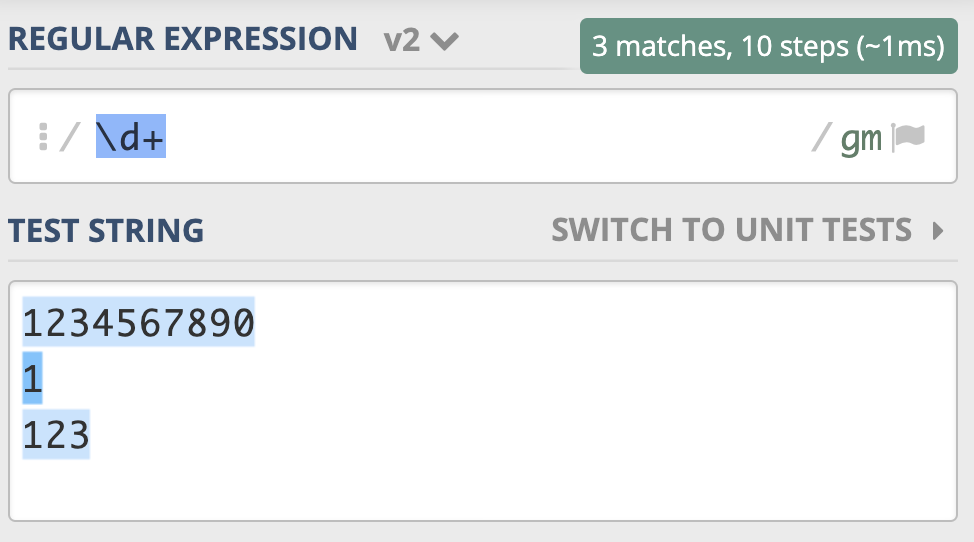The width and height of the screenshot is (974, 542).
Task: Click the "123" match on line three
Action: pos(56,434)
